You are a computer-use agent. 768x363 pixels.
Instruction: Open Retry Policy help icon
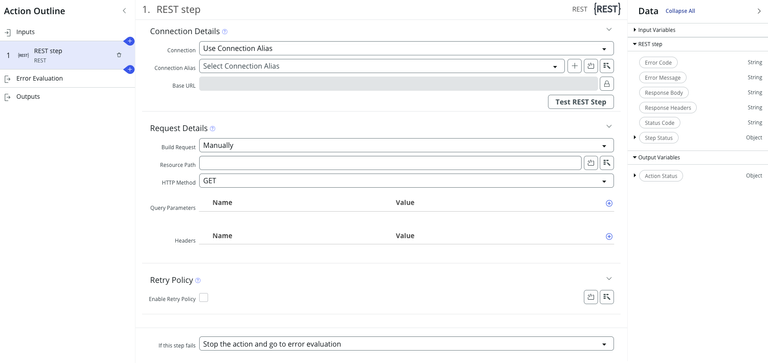click(198, 281)
